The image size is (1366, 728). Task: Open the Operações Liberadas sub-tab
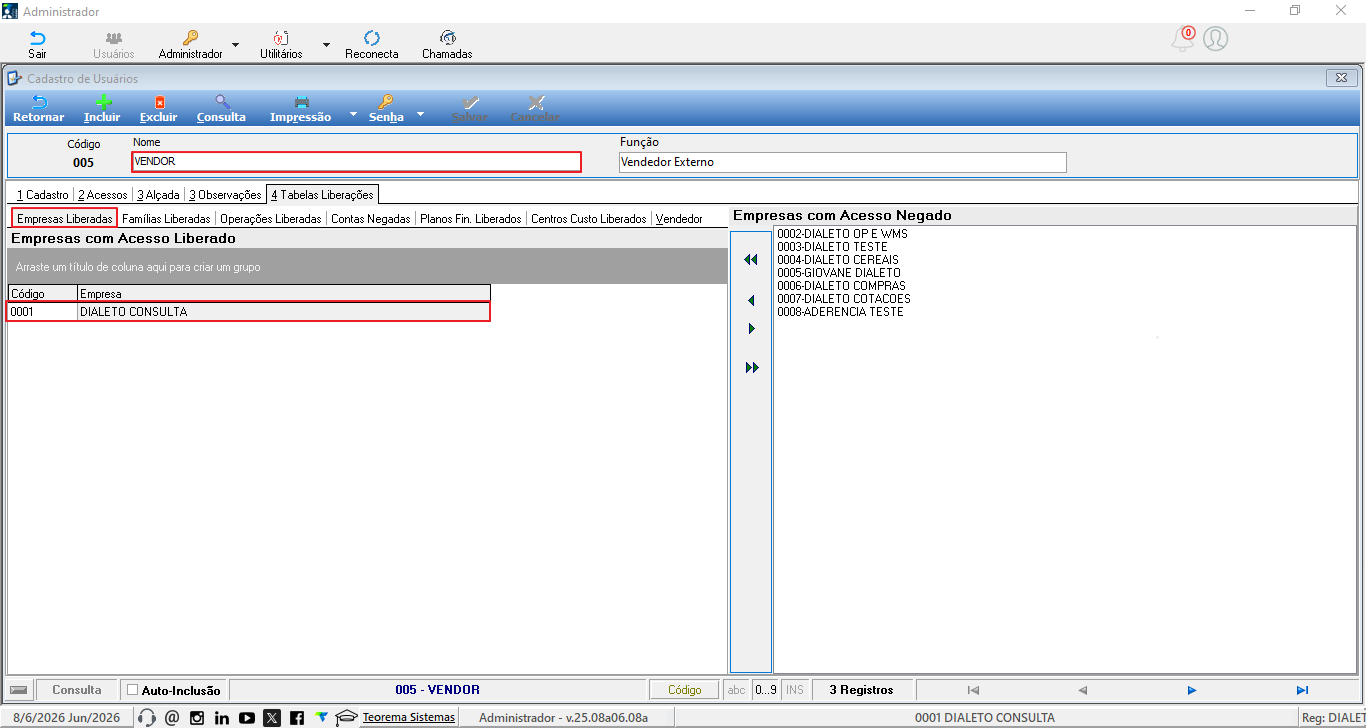(271, 218)
